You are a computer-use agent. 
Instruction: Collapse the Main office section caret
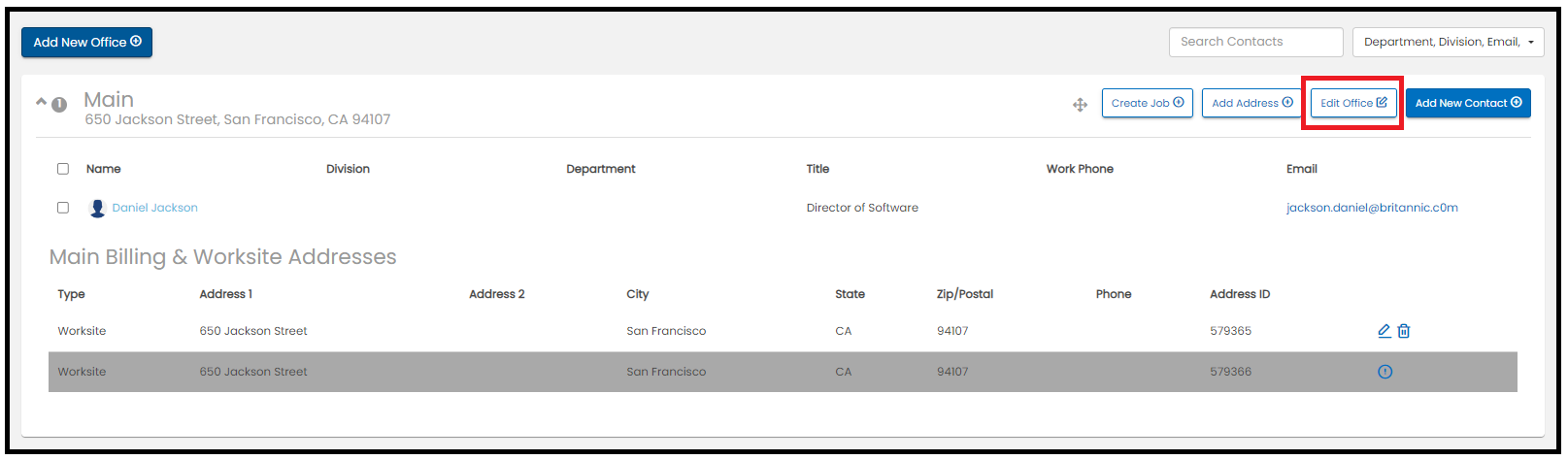coord(41,101)
